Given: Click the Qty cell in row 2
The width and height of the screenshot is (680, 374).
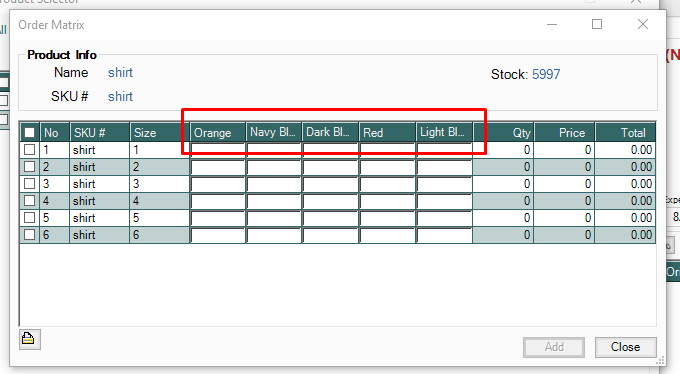Looking at the screenshot, I should coord(503,167).
